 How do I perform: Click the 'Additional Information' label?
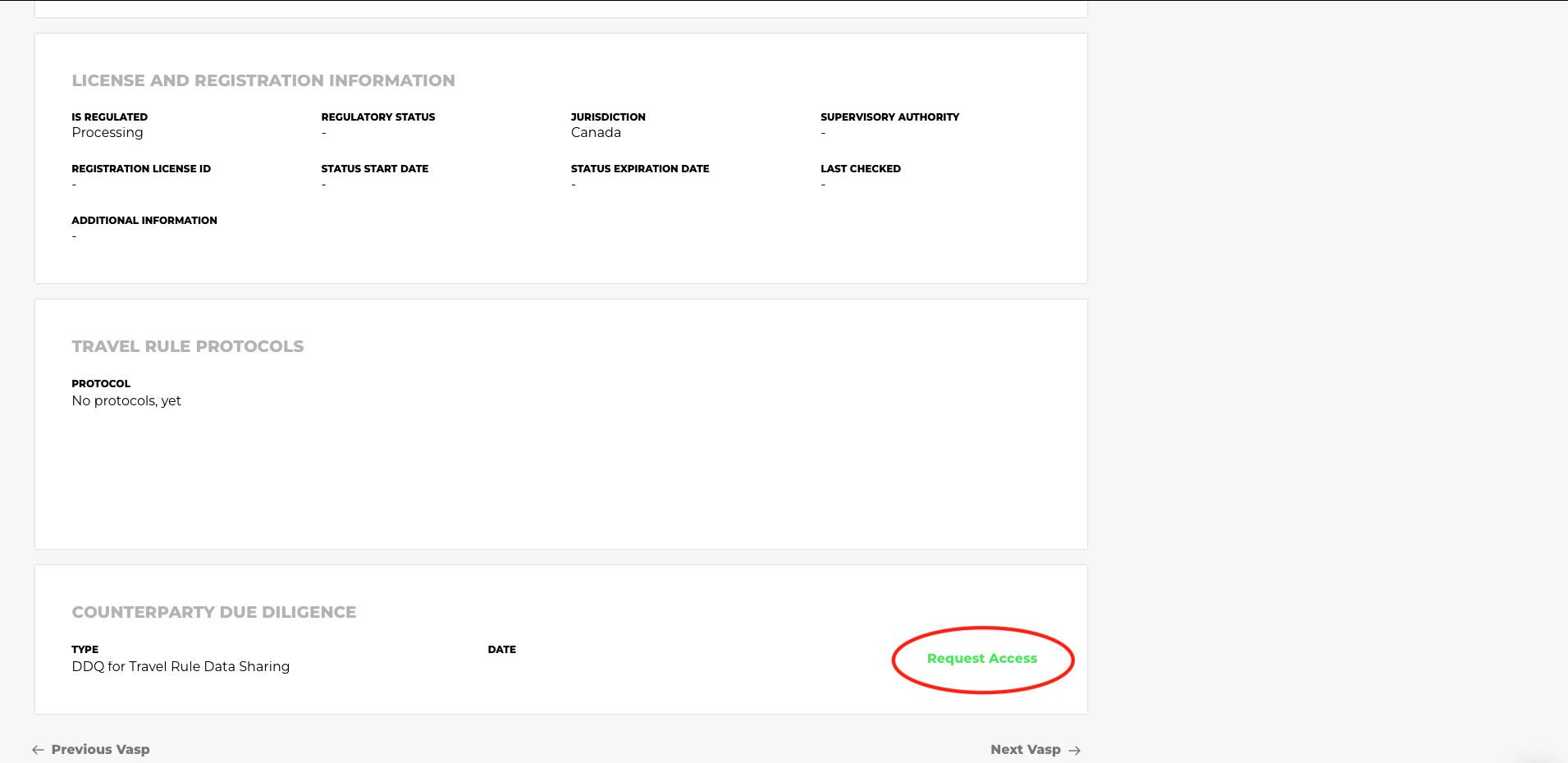tap(144, 221)
